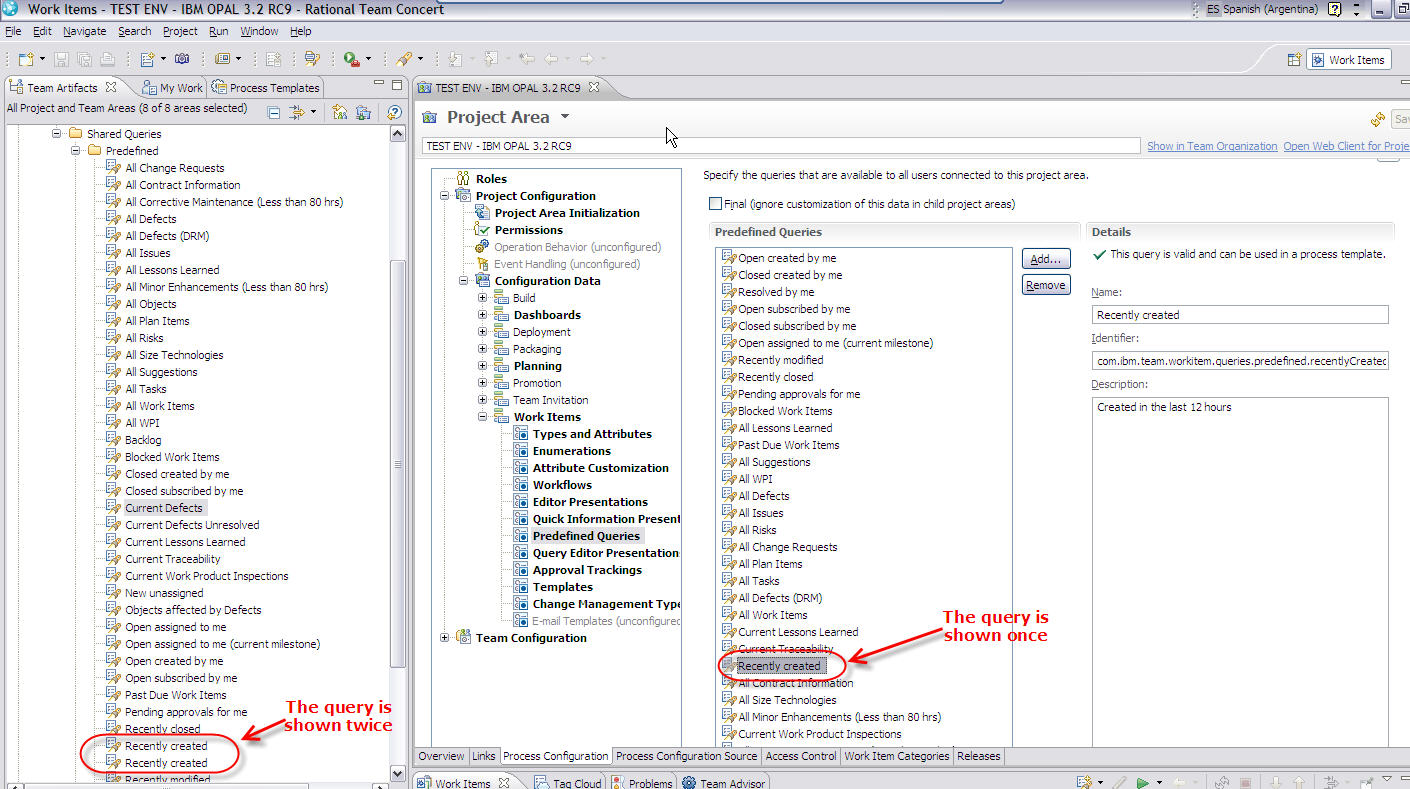Collapse the Shared Queries folder
This screenshot has height=789, width=1410.
[x=58, y=134]
